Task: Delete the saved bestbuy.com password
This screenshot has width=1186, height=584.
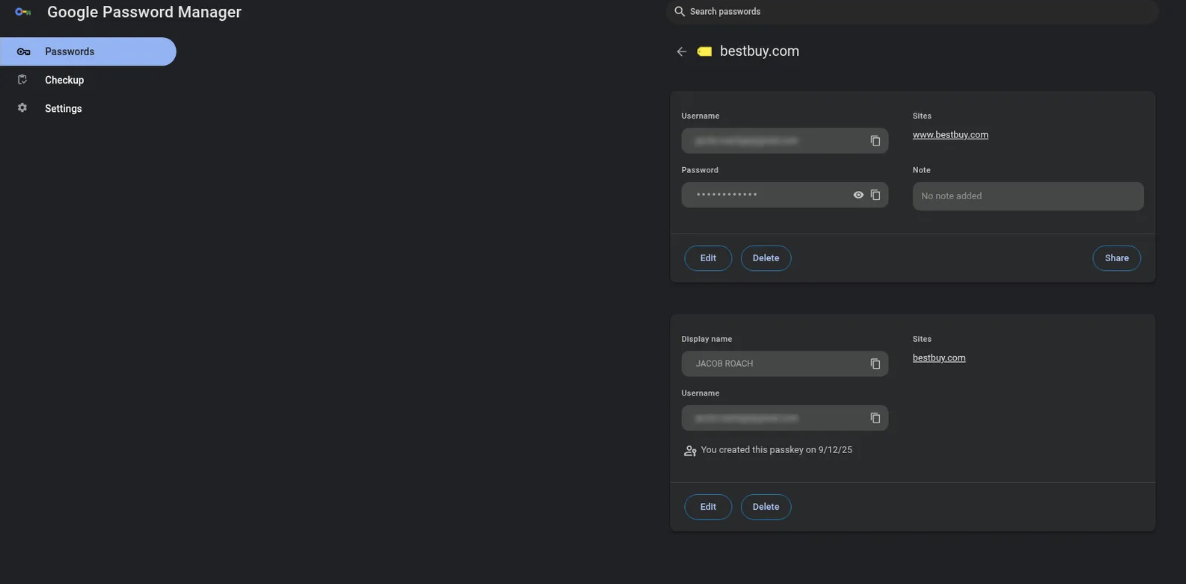Action: click(x=765, y=258)
